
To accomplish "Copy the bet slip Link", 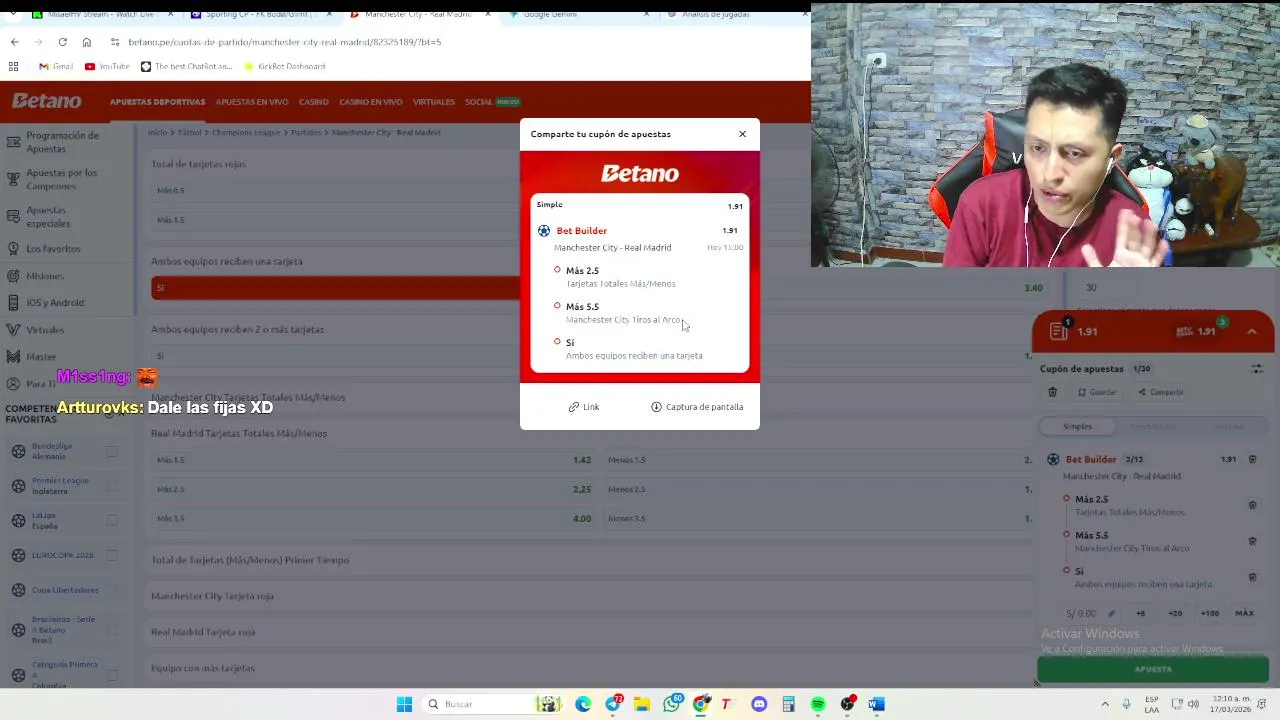I will 584,407.
